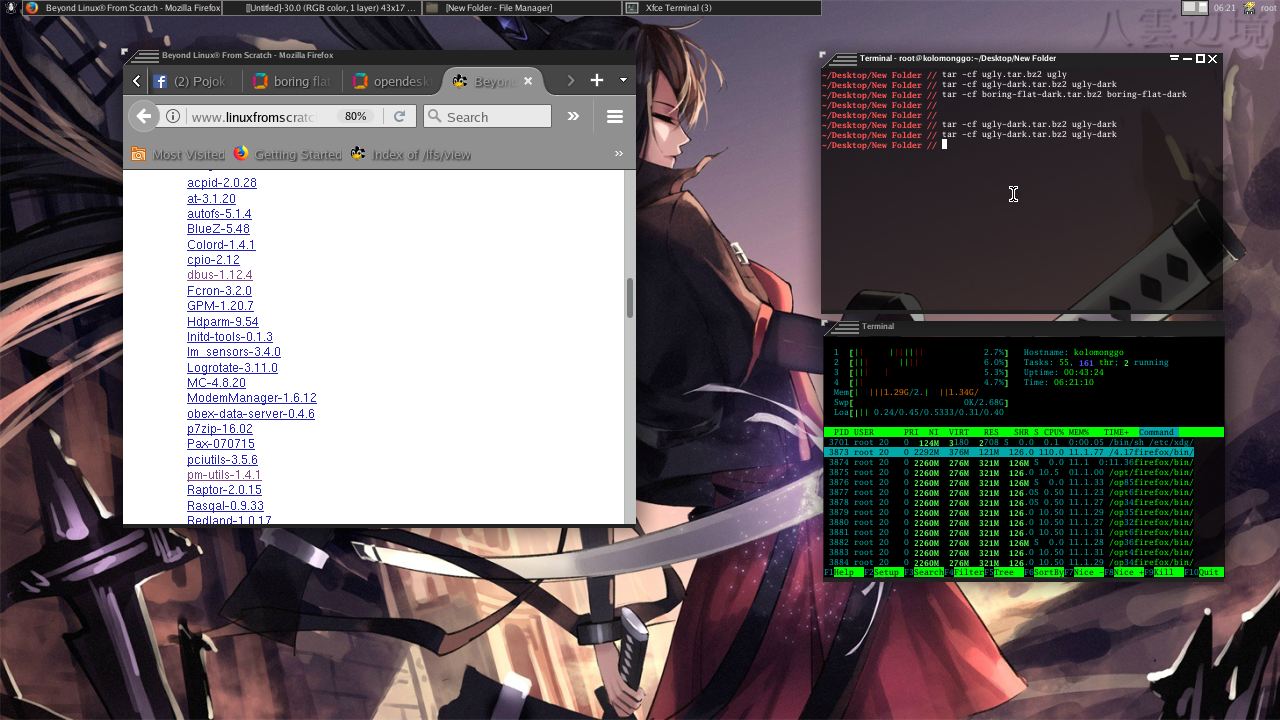The image size is (1280, 720).
Task: Show more toolbar items via double chevron
Action: click(574, 116)
